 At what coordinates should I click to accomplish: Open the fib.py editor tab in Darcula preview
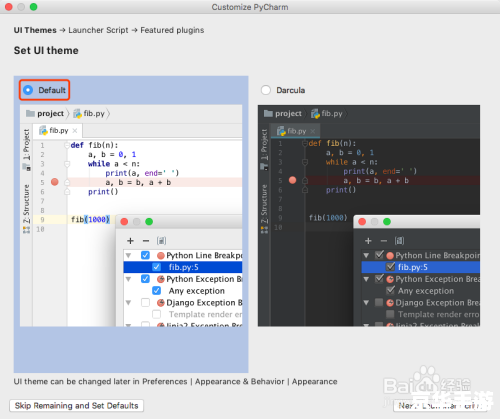coord(295,131)
